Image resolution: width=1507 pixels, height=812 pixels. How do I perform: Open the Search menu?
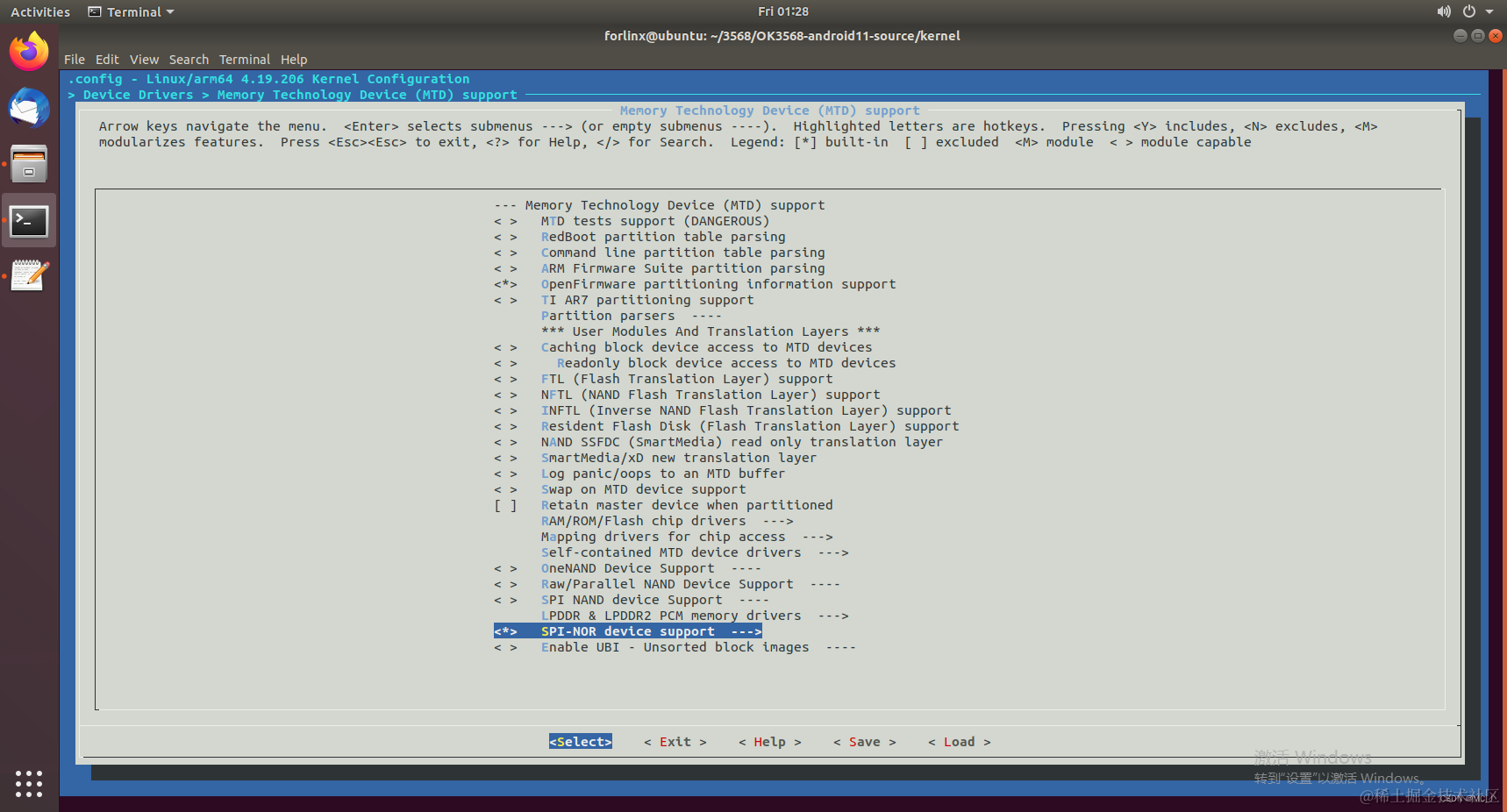click(189, 60)
